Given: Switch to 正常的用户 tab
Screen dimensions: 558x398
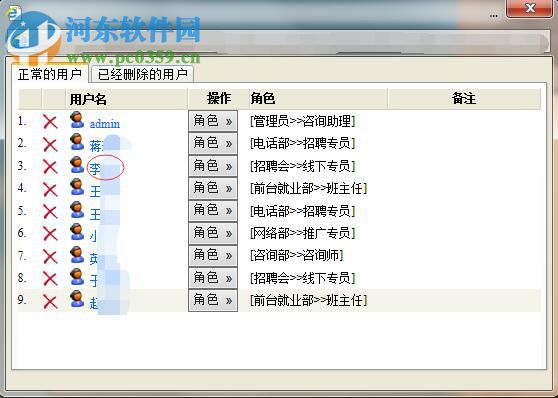Looking at the screenshot, I should click(x=50, y=74).
